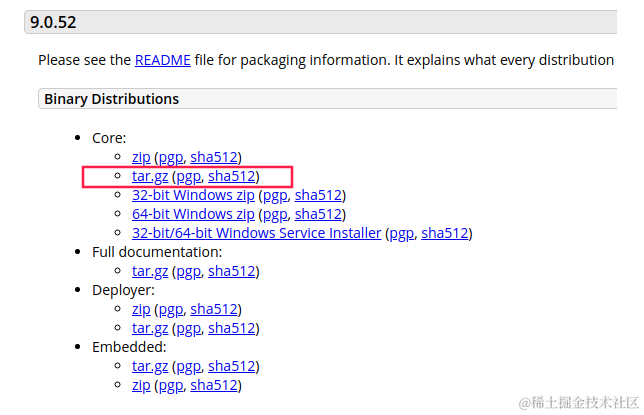Click the "Embedded:" list label
The height and width of the screenshot is (415, 644).
[x=129, y=347]
